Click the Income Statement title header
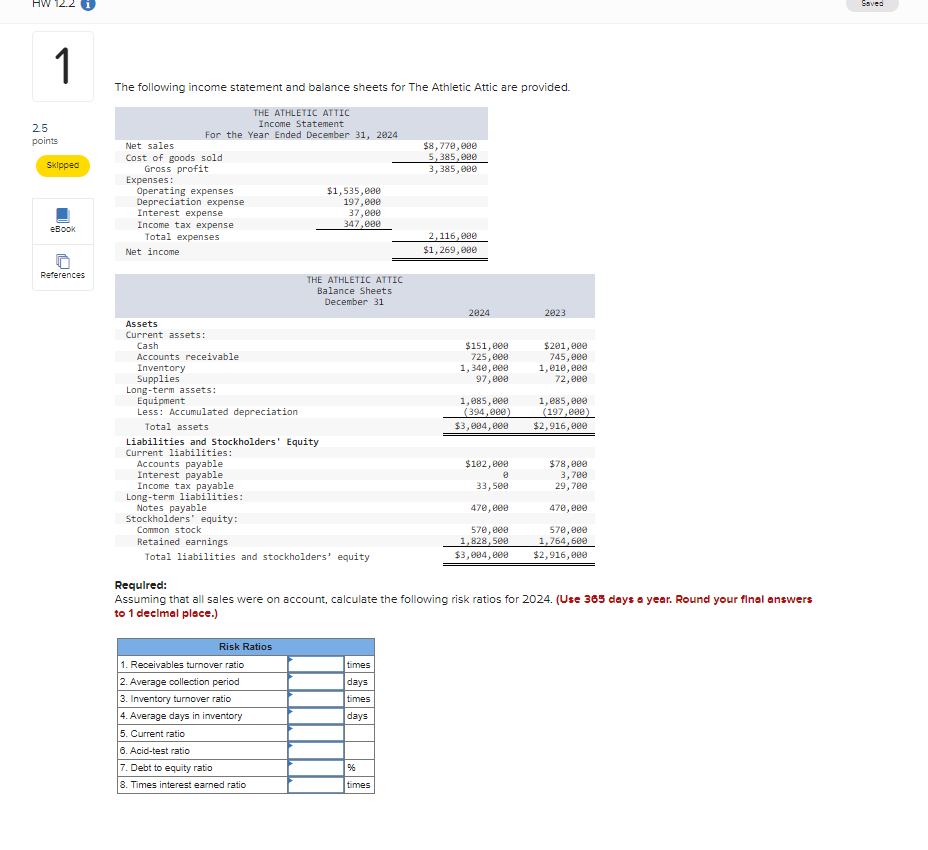The image size is (928, 850). [x=301, y=124]
